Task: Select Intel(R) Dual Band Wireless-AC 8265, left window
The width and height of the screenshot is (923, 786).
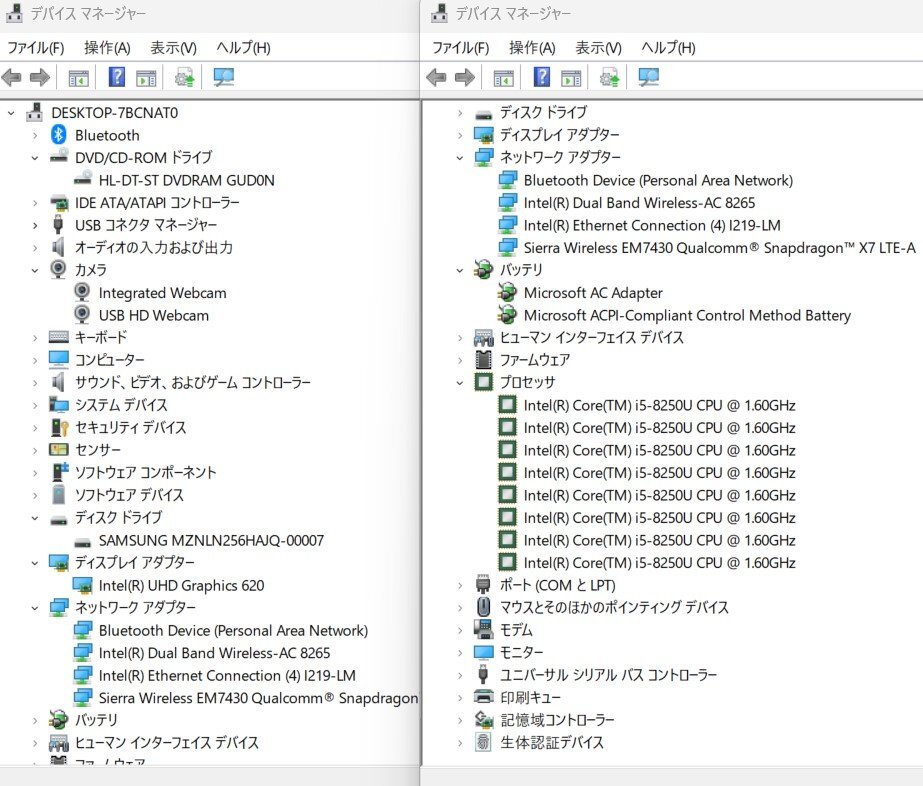Action: click(214, 653)
